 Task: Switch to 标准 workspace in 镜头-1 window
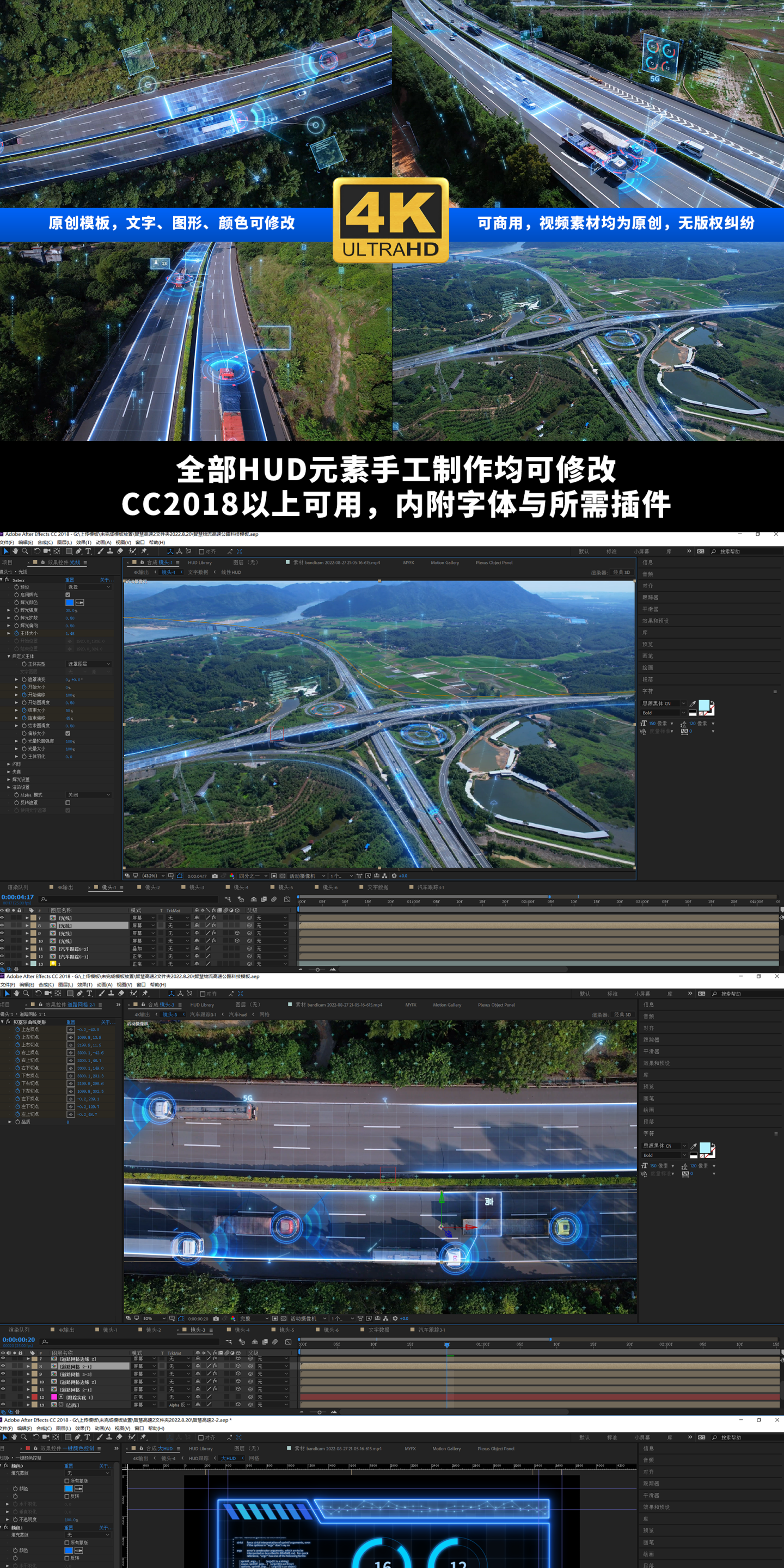(x=612, y=552)
